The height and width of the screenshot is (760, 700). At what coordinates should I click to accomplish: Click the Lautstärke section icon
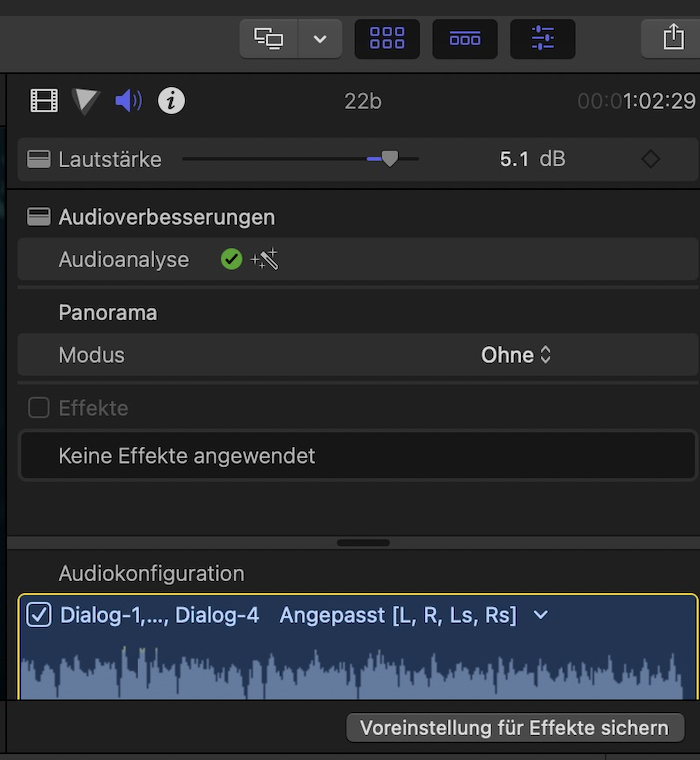pos(38,159)
